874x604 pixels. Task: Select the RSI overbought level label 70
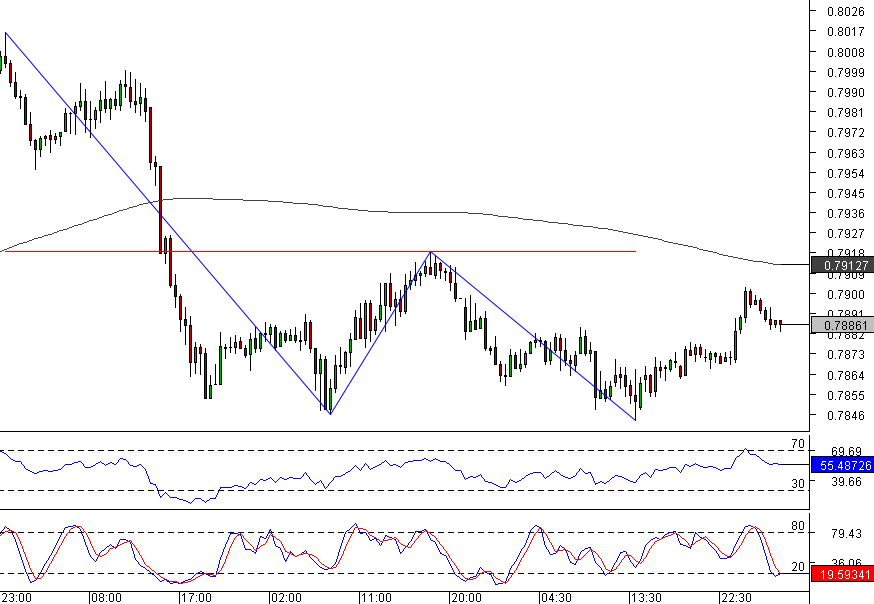(798, 444)
